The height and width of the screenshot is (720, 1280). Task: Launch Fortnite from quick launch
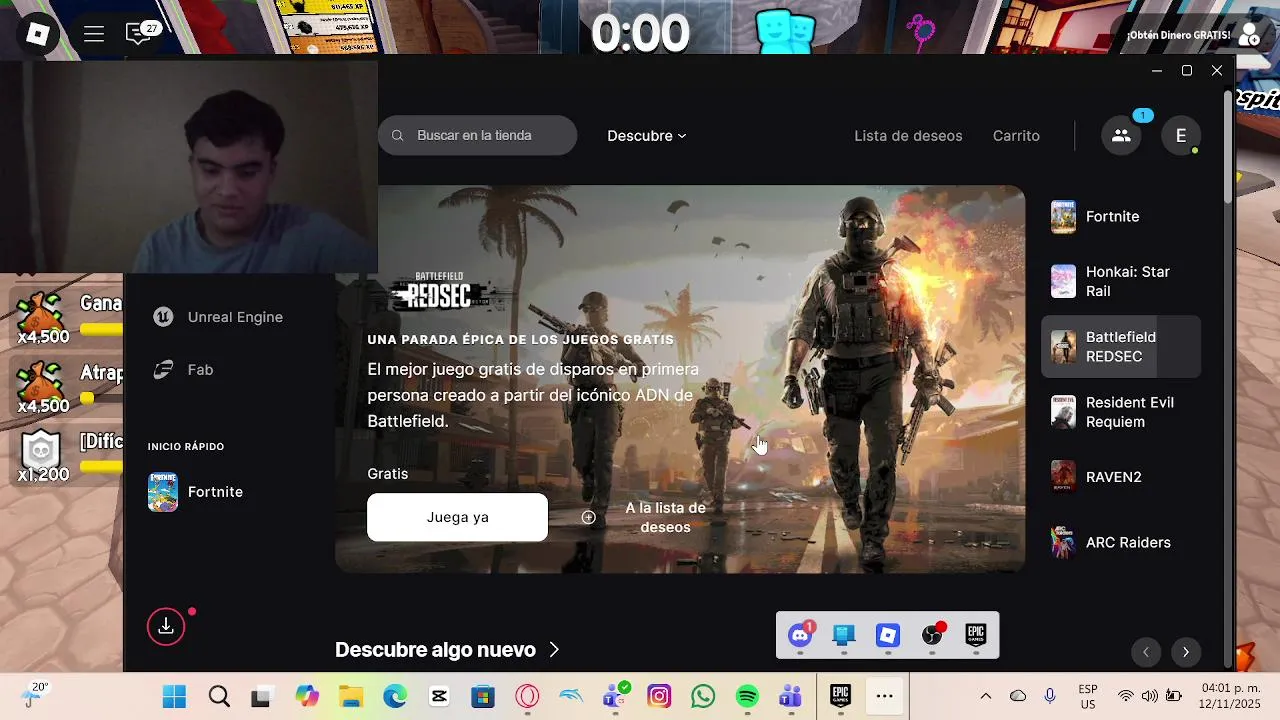196,492
